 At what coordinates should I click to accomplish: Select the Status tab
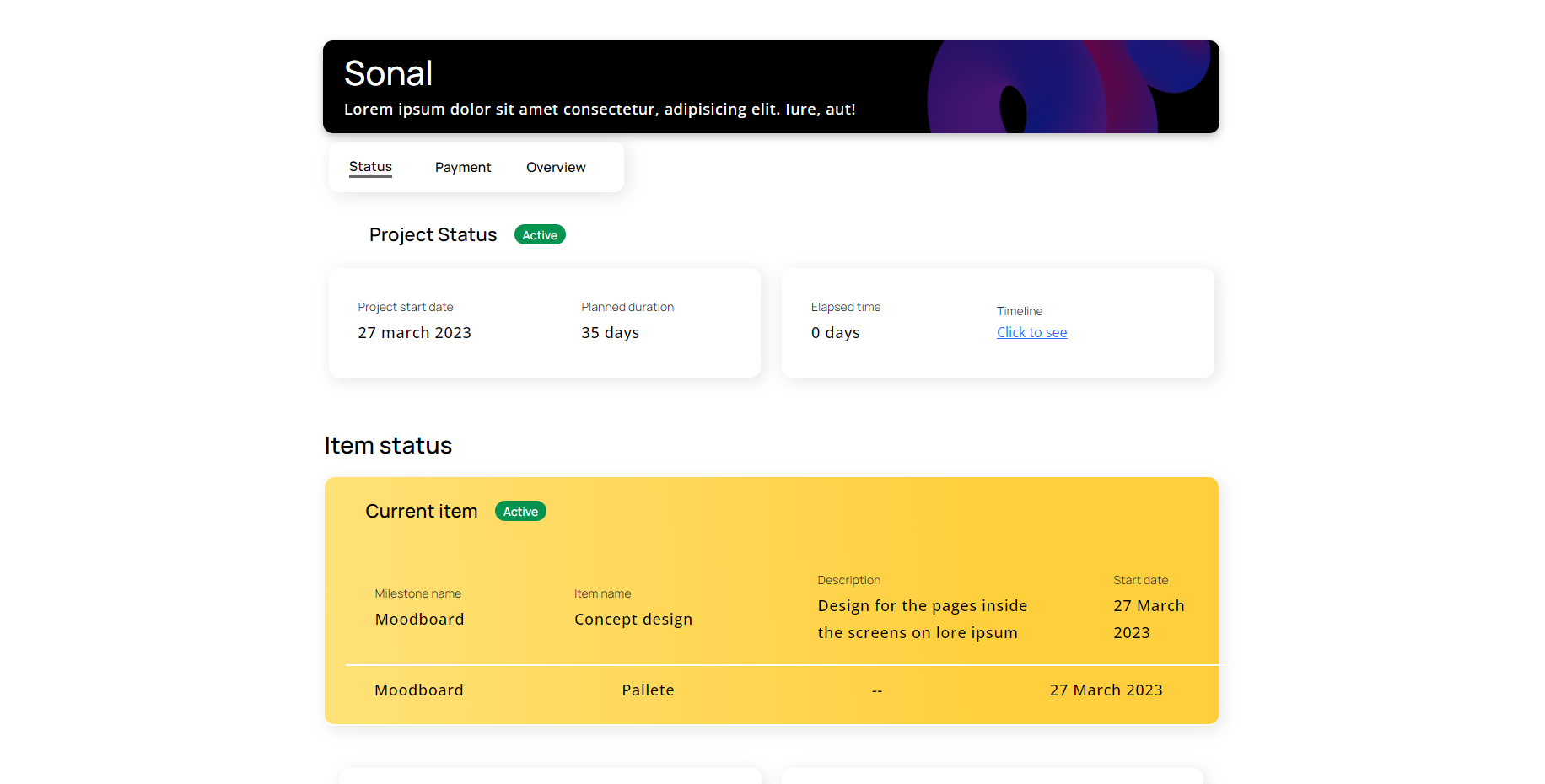(369, 167)
